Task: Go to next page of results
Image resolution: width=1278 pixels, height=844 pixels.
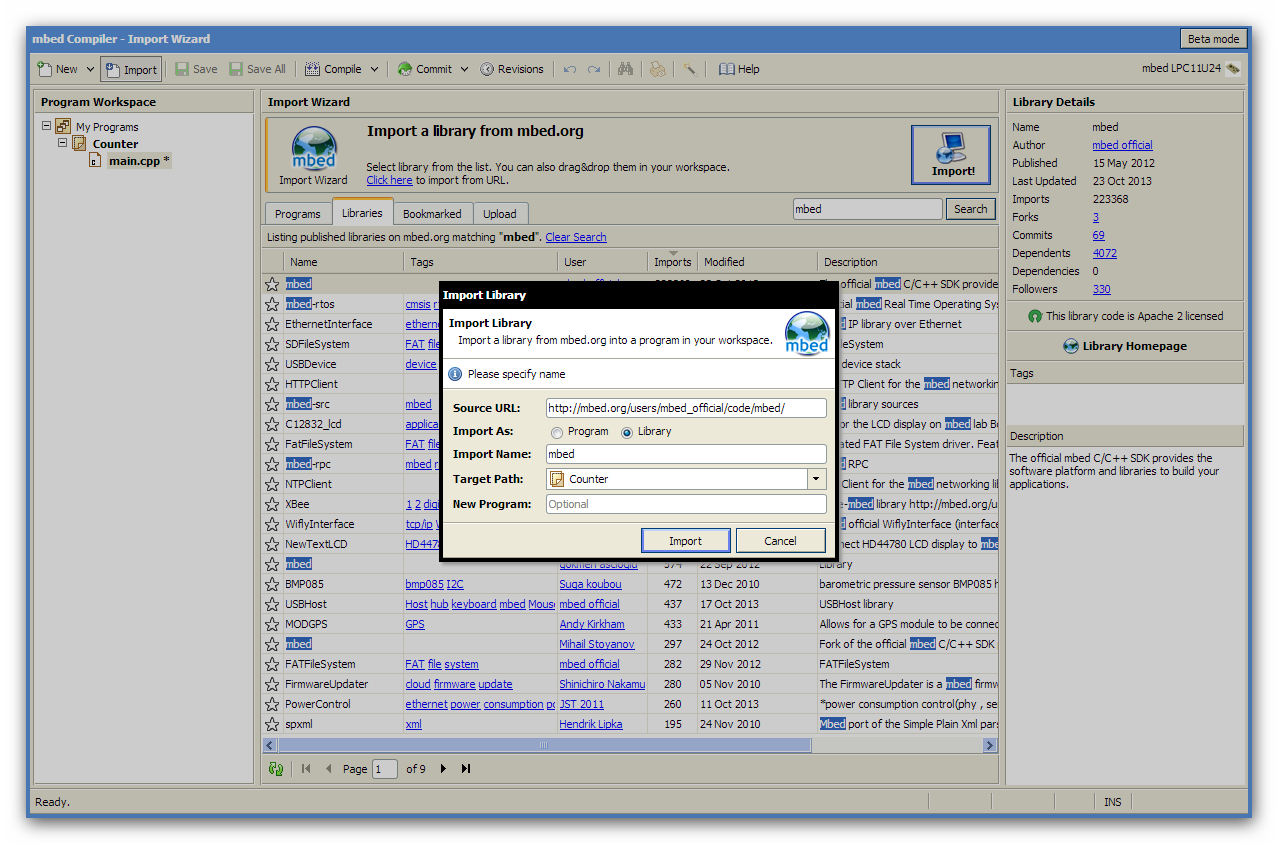Action: pos(443,769)
